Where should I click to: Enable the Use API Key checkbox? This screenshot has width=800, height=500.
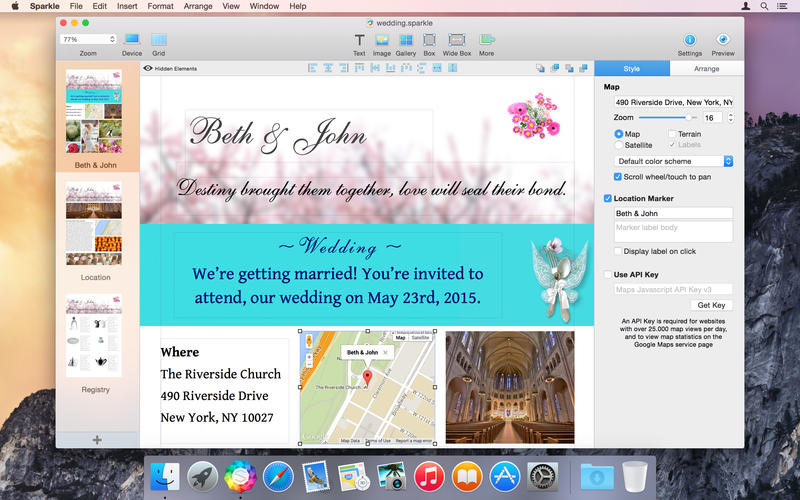coord(608,274)
